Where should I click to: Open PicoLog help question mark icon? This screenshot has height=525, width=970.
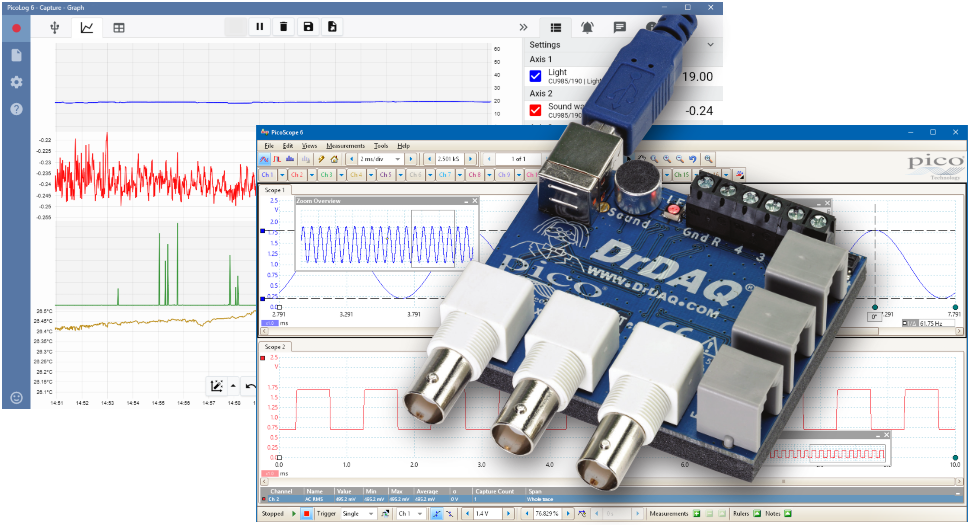[17, 109]
